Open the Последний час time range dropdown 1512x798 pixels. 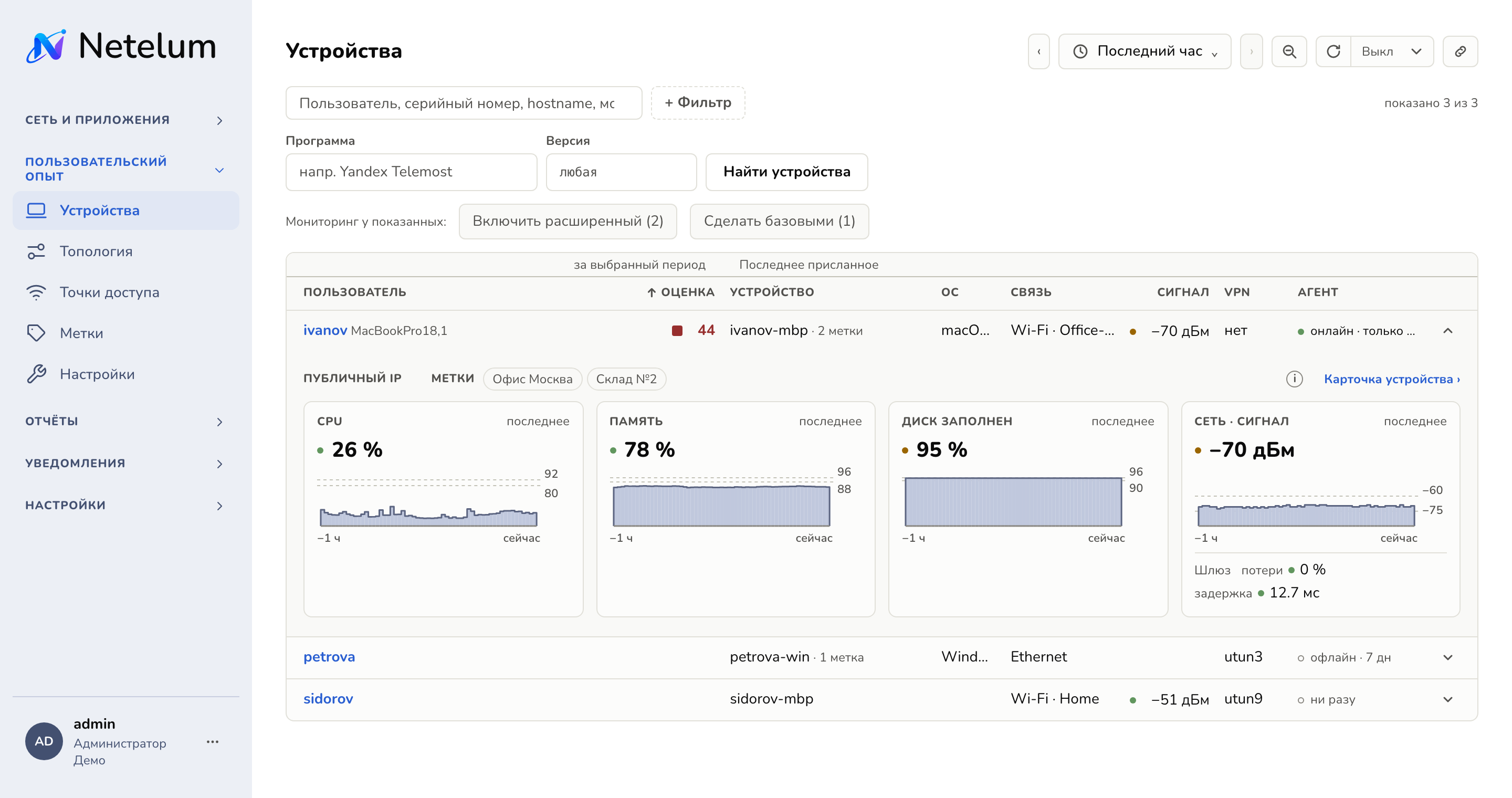tap(1144, 51)
